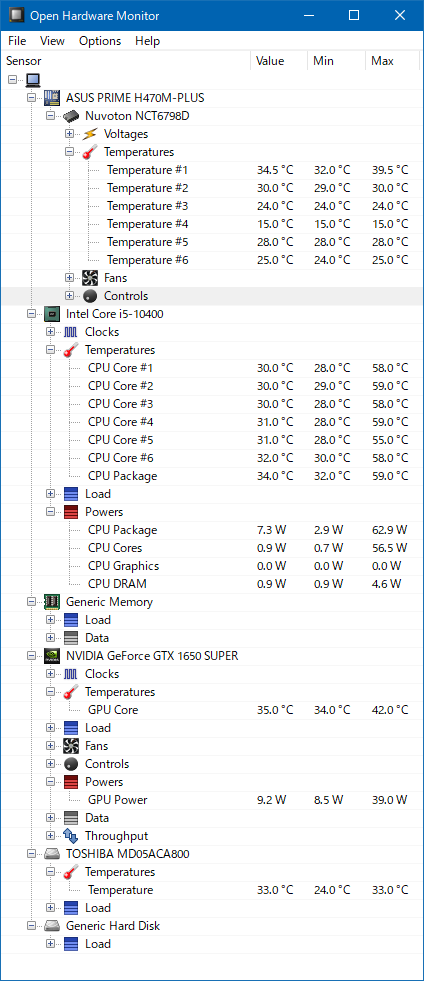424x981 pixels.
Task: Click the Clocks waveform icon under NVIDIA GPU
Action: (x=71, y=674)
